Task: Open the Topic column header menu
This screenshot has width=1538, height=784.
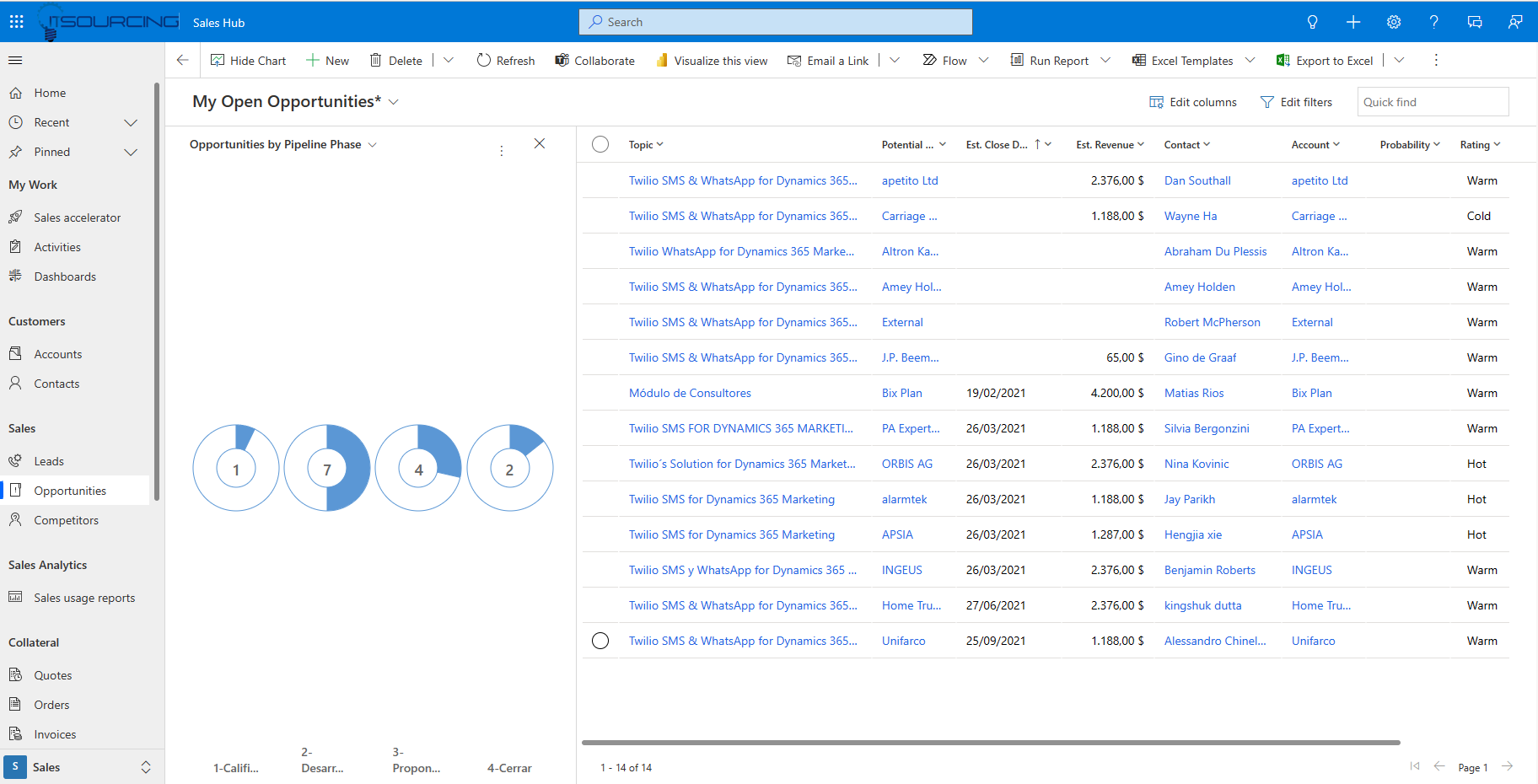Action: pos(646,145)
